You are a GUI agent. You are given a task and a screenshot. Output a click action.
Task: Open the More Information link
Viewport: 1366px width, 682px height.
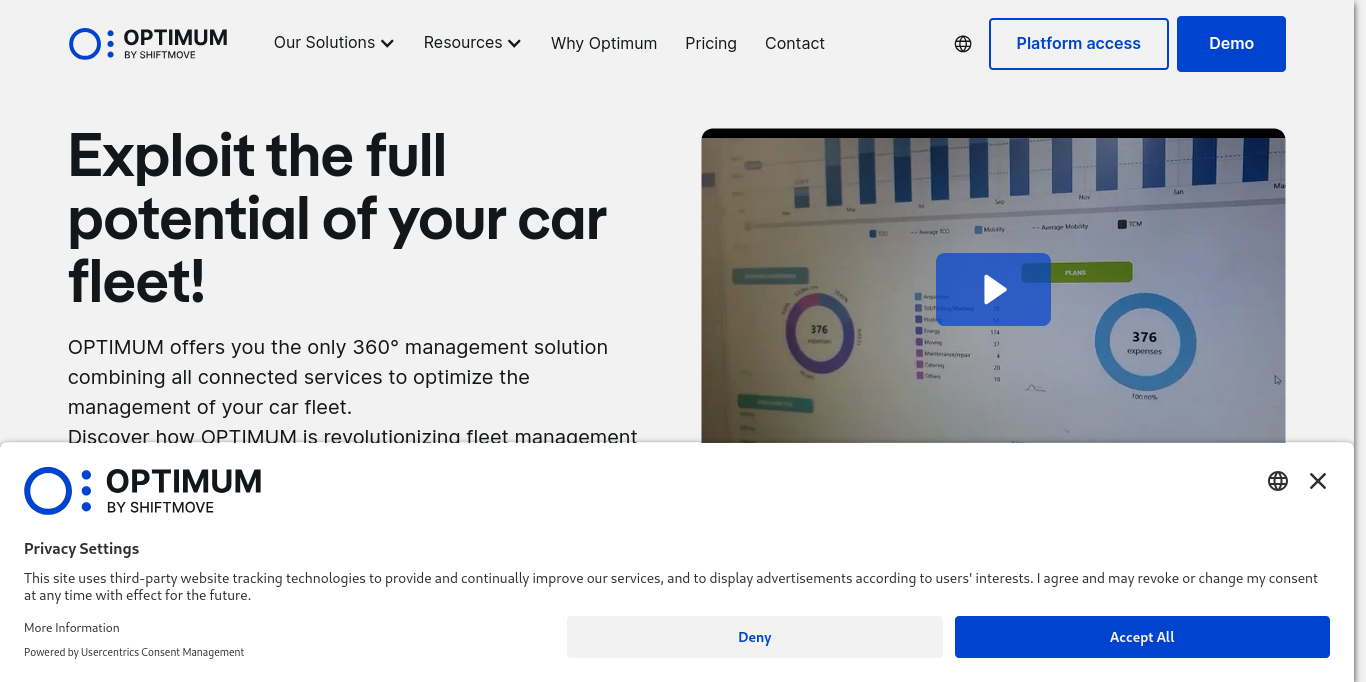tap(71, 627)
